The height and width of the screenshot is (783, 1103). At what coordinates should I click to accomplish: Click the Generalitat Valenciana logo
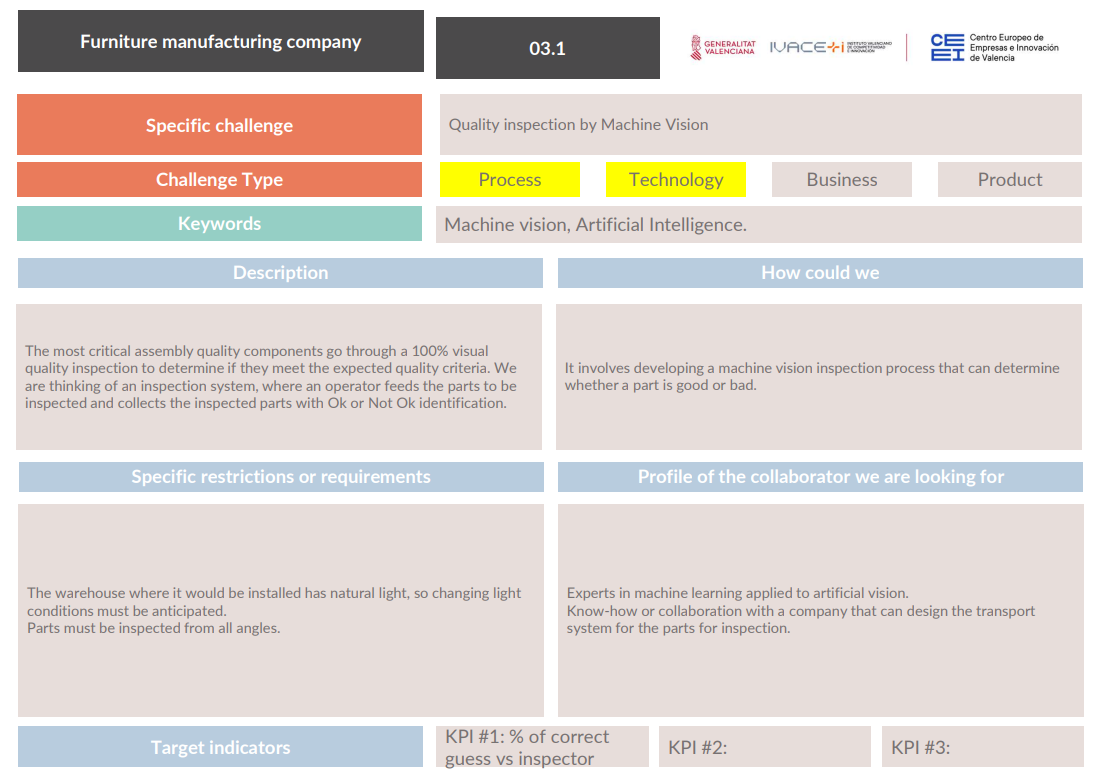point(722,48)
